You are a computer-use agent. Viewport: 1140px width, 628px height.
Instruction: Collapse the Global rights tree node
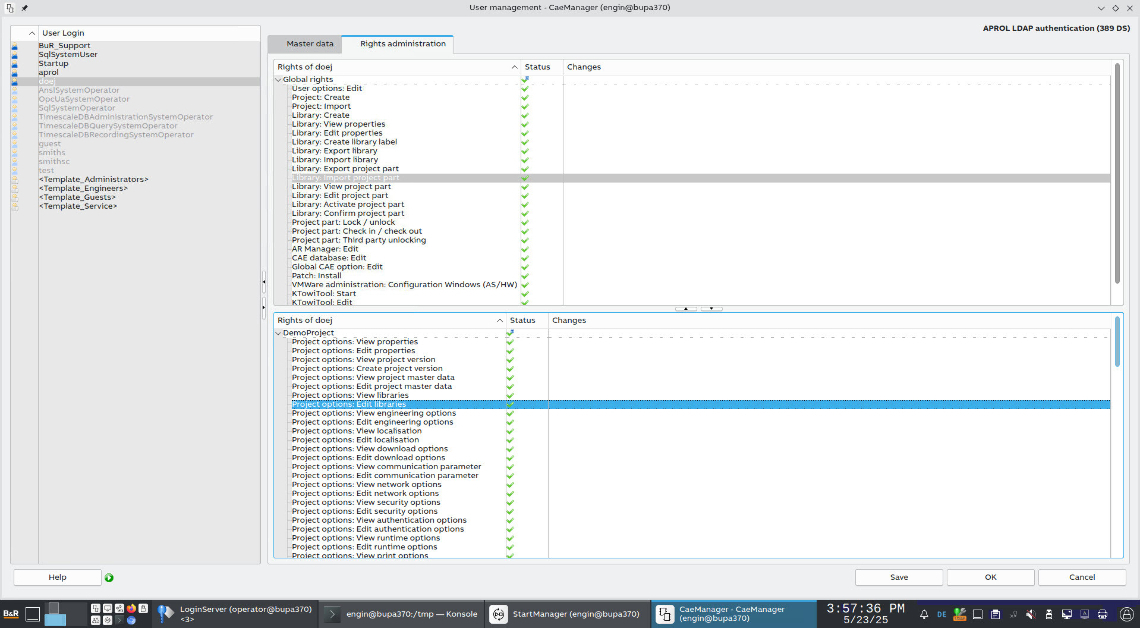pos(279,80)
